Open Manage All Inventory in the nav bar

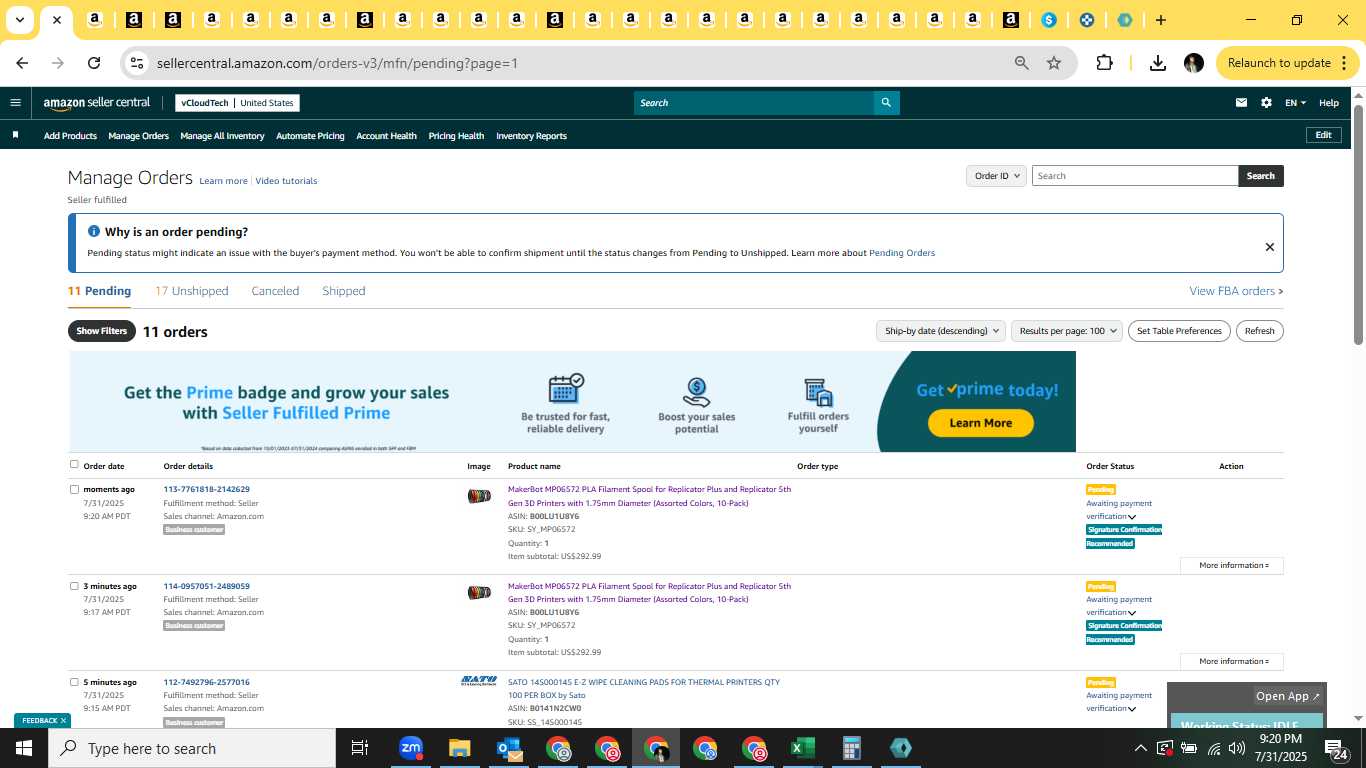coord(222,136)
